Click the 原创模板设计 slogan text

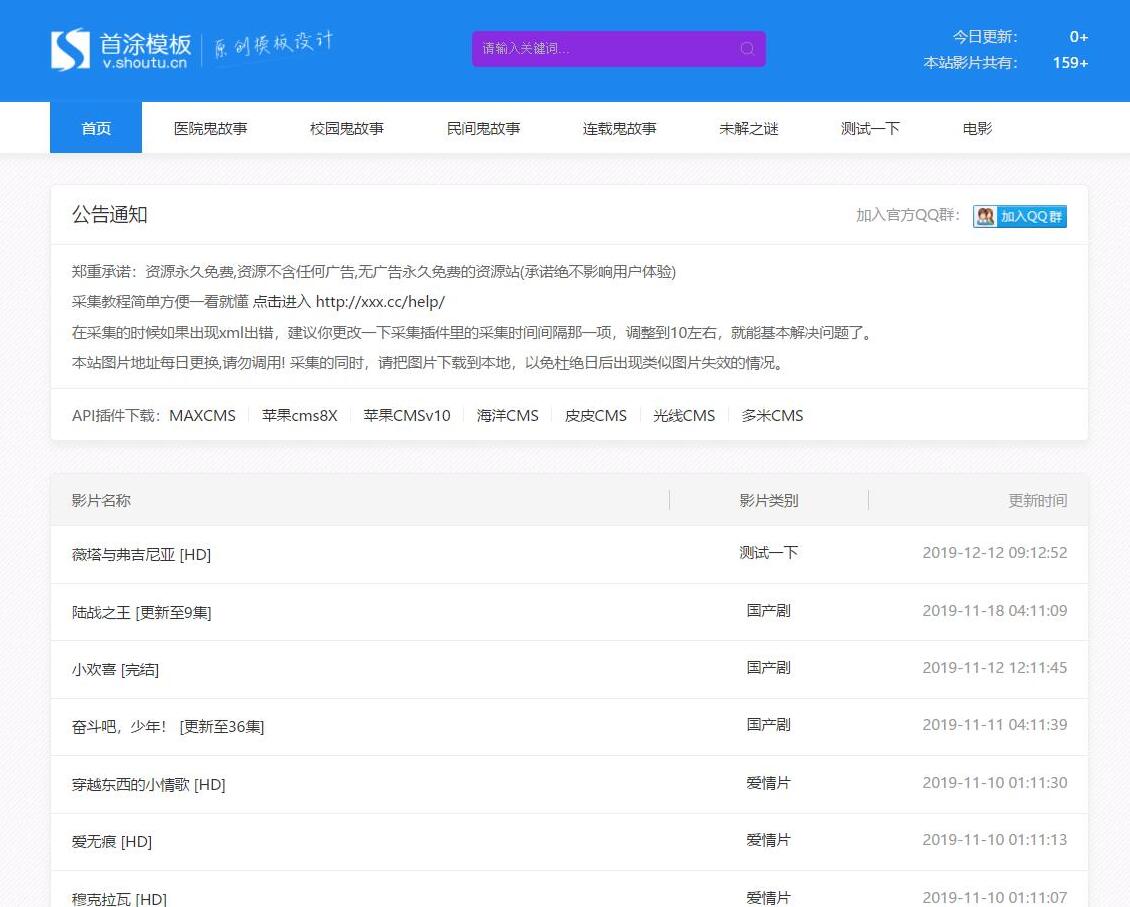[273, 45]
